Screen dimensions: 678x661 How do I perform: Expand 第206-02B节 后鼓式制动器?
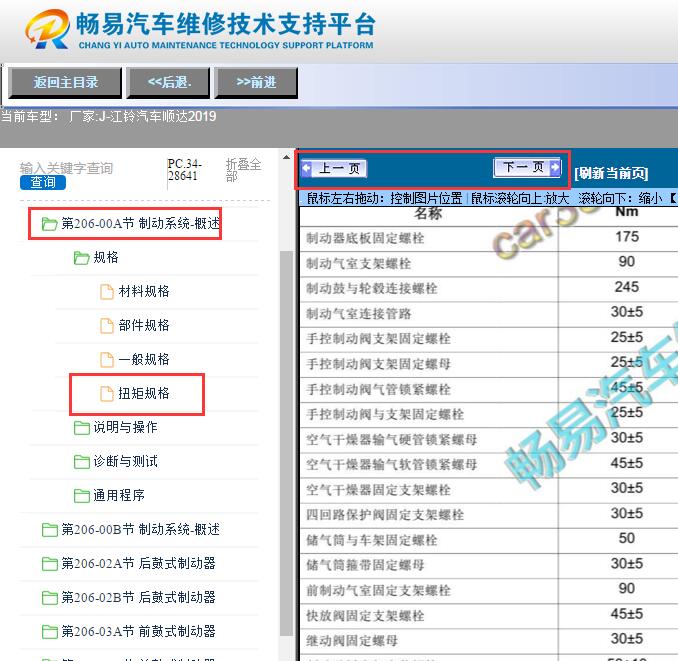[x=138, y=597]
